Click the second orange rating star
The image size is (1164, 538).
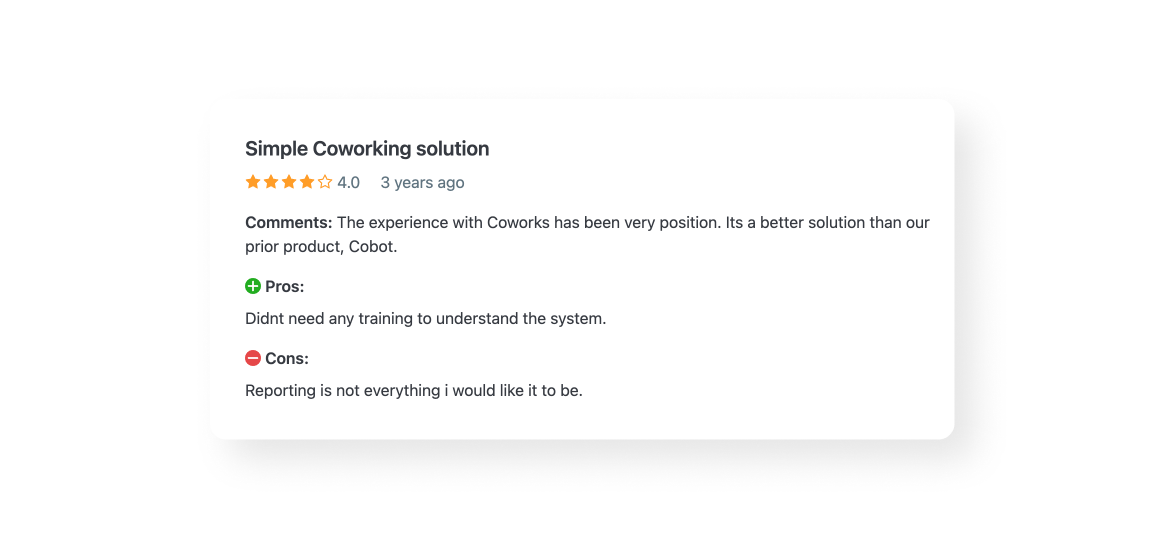point(271,182)
